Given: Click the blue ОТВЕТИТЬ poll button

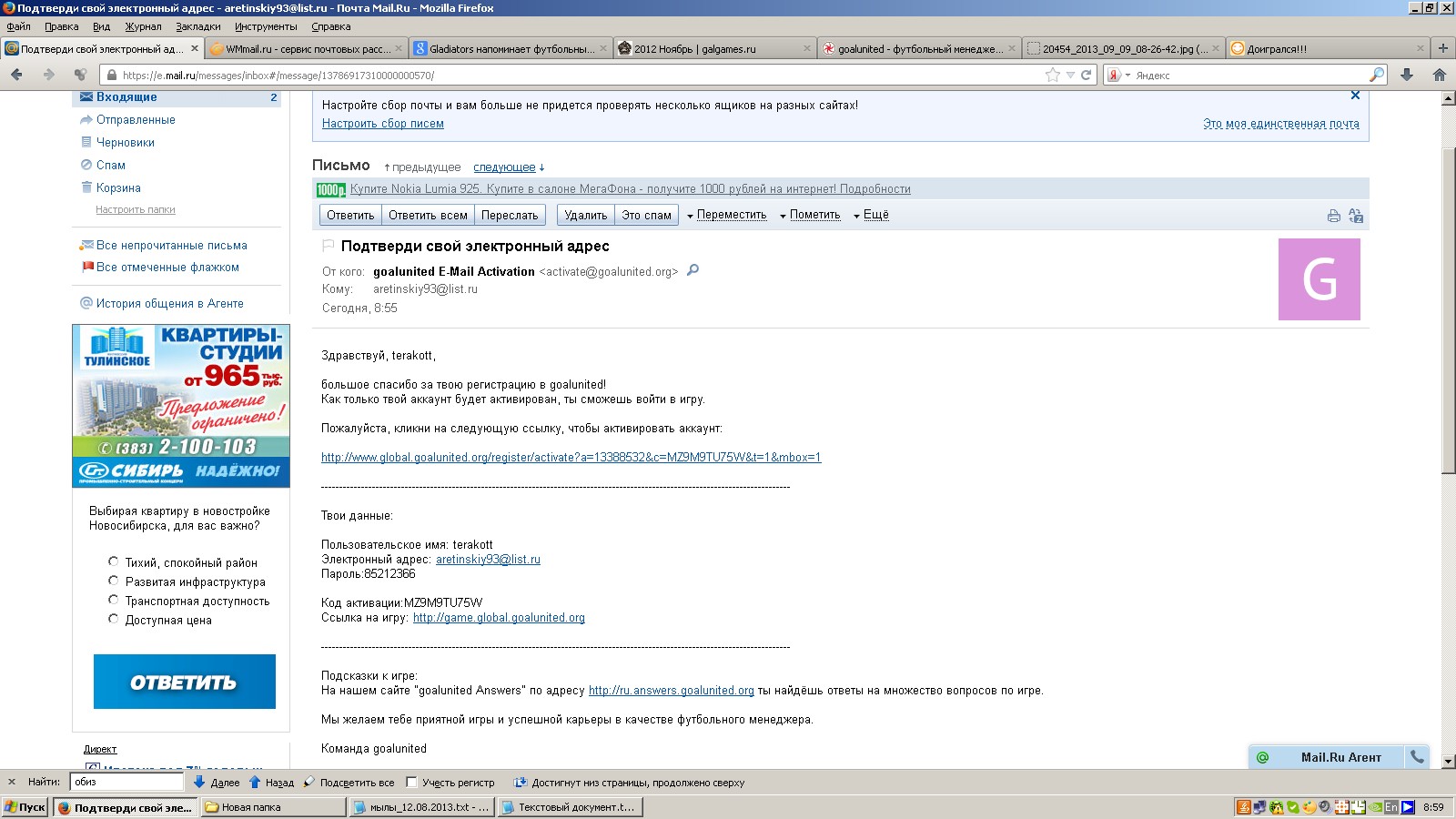Looking at the screenshot, I should (x=185, y=682).
